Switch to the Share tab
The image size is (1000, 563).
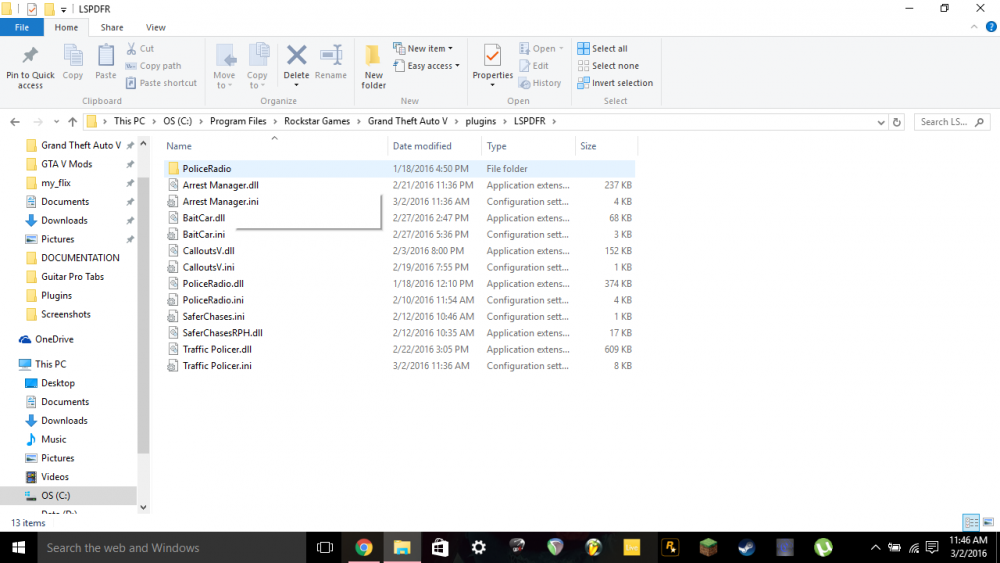[x=112, y=27]
